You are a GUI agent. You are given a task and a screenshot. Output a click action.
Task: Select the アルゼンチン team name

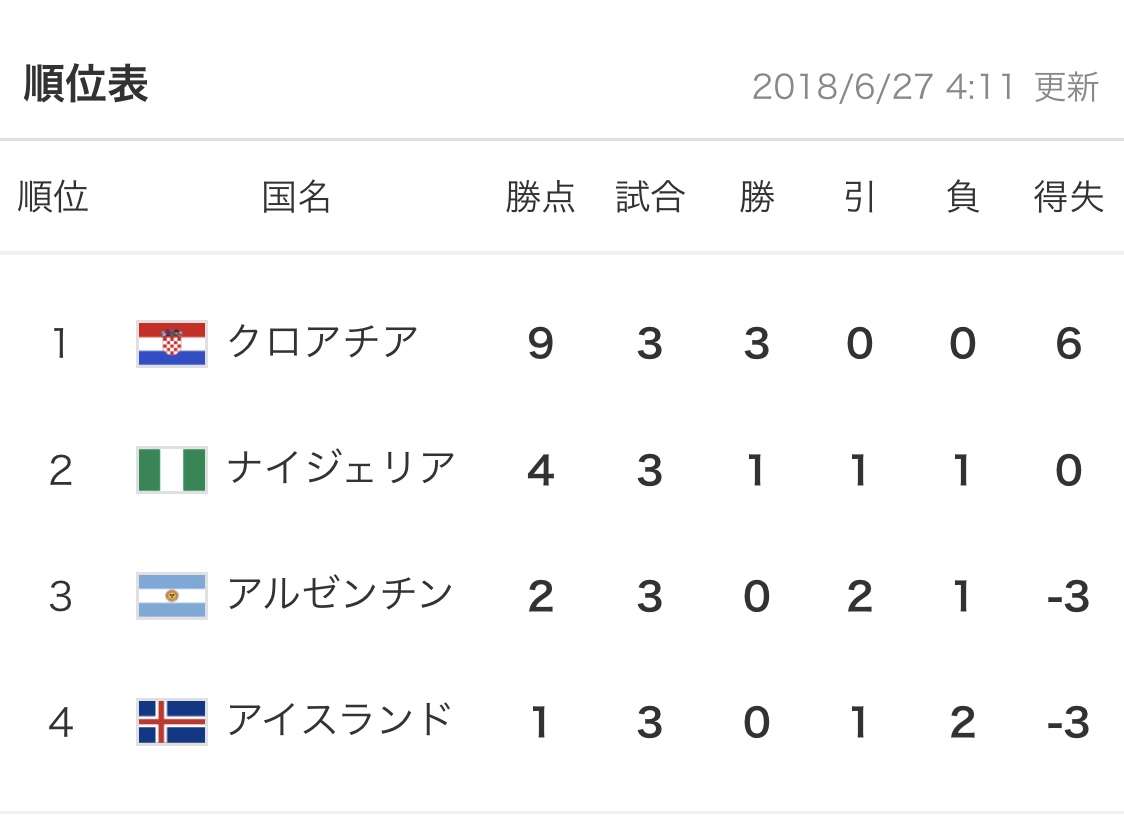click(x=340, y=594)
